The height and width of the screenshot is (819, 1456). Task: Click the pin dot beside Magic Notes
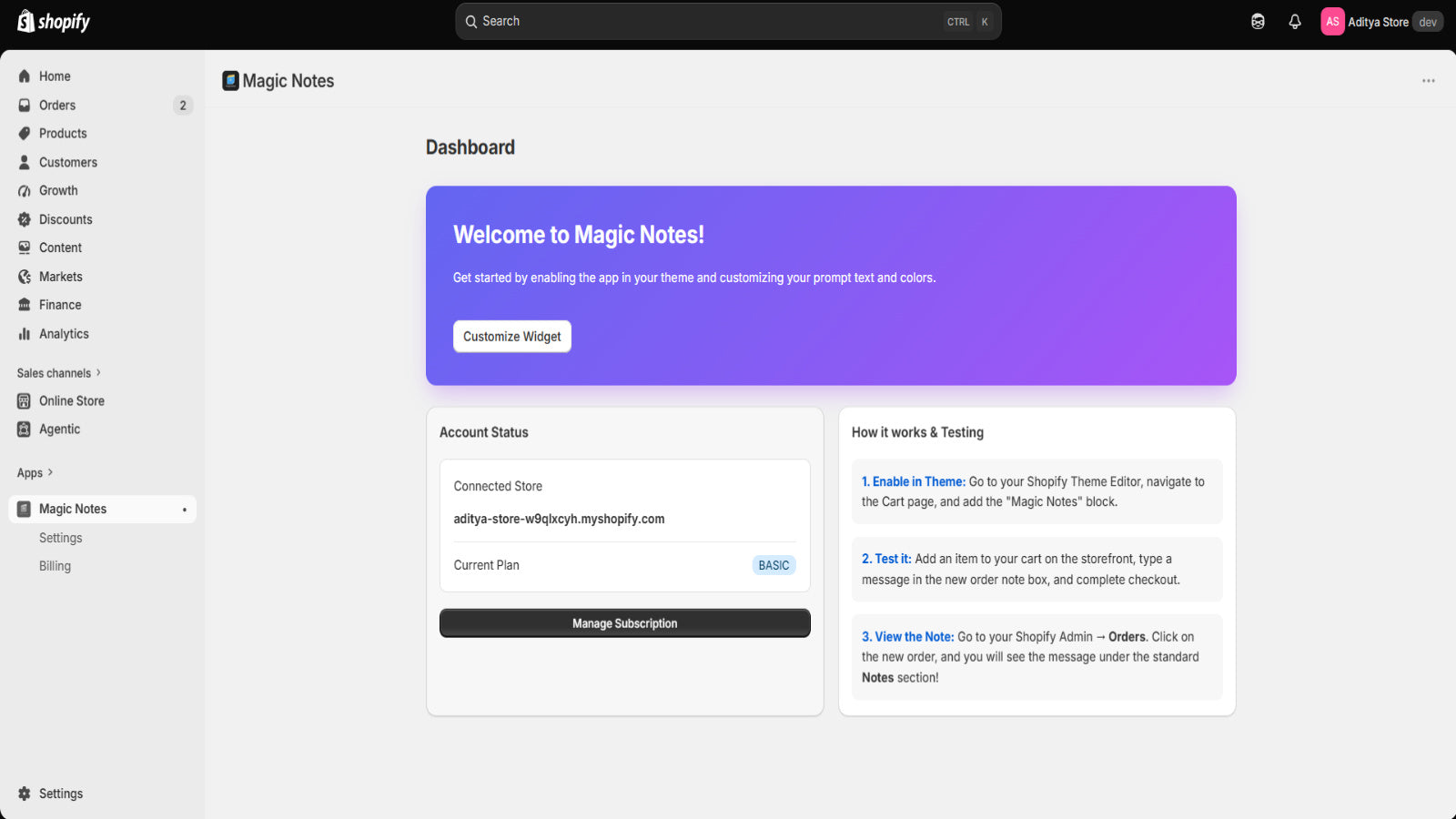pos(185,510)
